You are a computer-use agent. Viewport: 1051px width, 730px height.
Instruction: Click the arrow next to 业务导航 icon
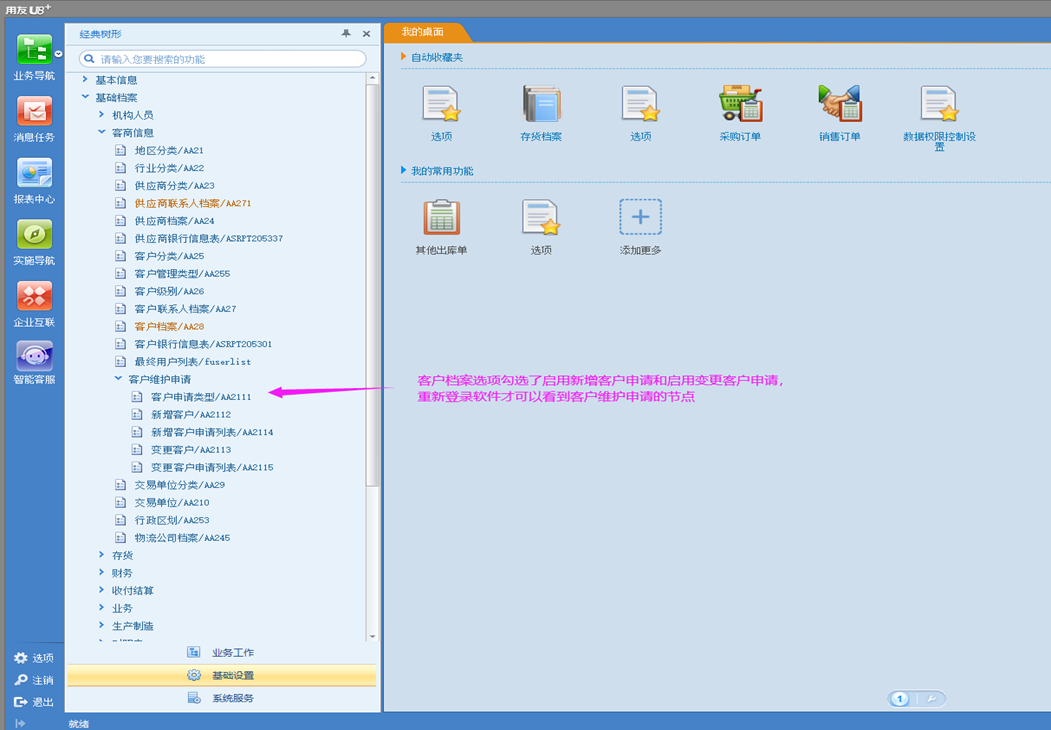pyautogui.click(x=58, y=54)
